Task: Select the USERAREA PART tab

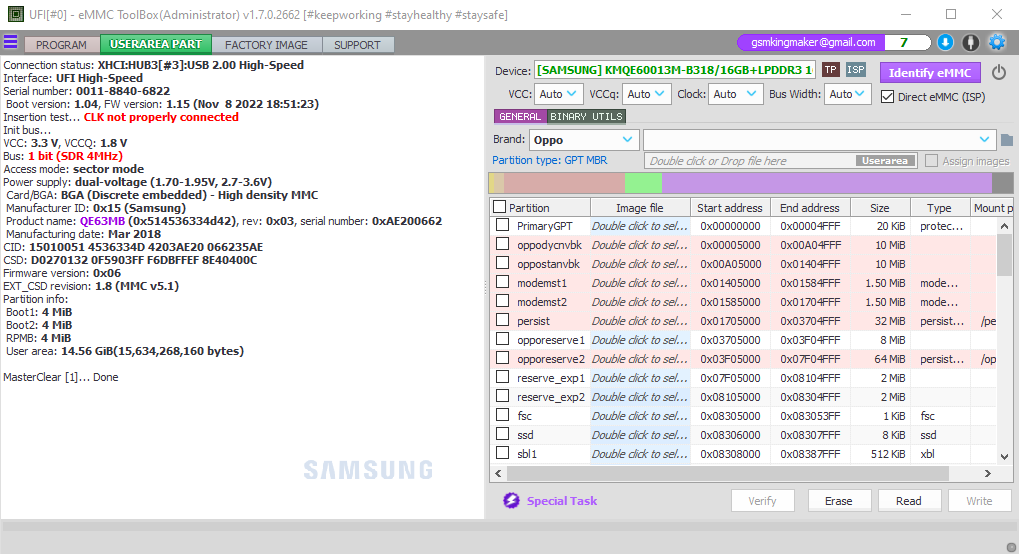Action: pos(156,44)
